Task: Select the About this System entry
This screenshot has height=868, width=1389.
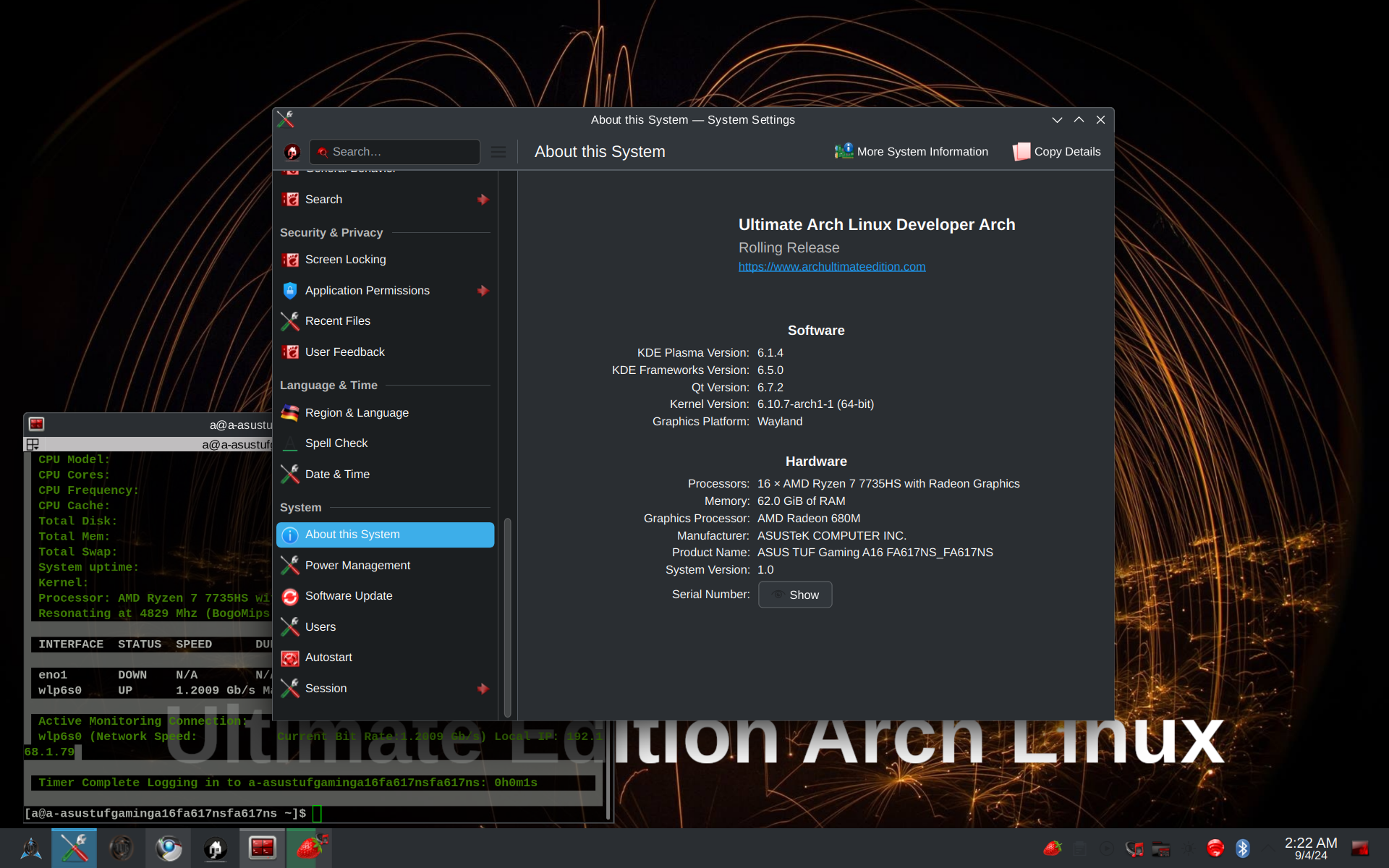Action: pyautogui.click(x=385, y=535)
